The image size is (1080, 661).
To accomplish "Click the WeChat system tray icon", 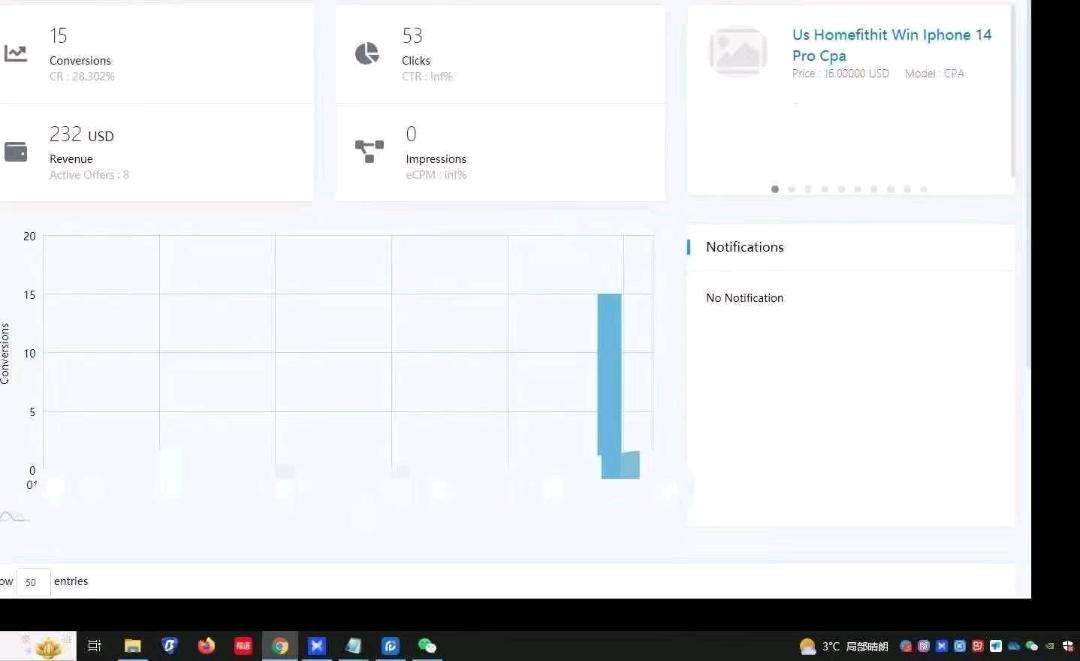I will [1031, 646].
